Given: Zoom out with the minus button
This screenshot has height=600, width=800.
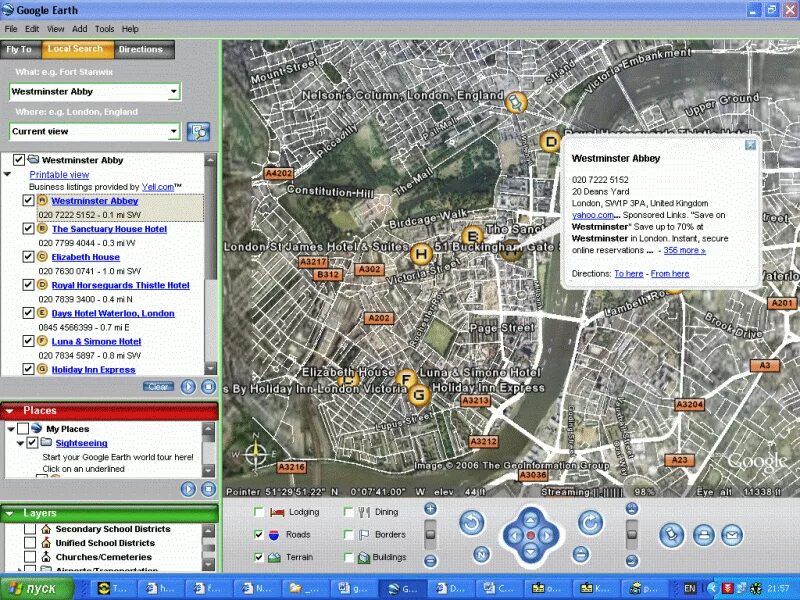Looking at the screenshot, I should point(431,561).
